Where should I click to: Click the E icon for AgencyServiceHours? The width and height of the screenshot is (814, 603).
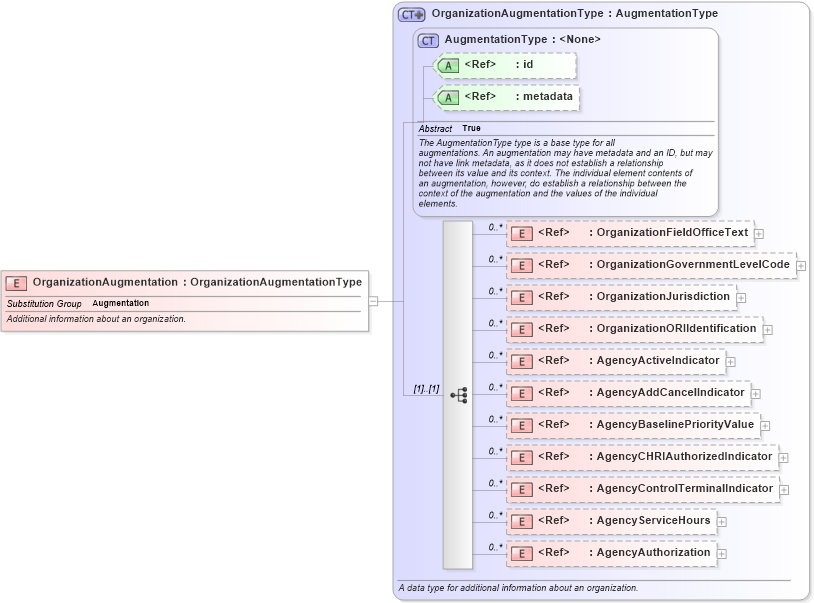521,521
